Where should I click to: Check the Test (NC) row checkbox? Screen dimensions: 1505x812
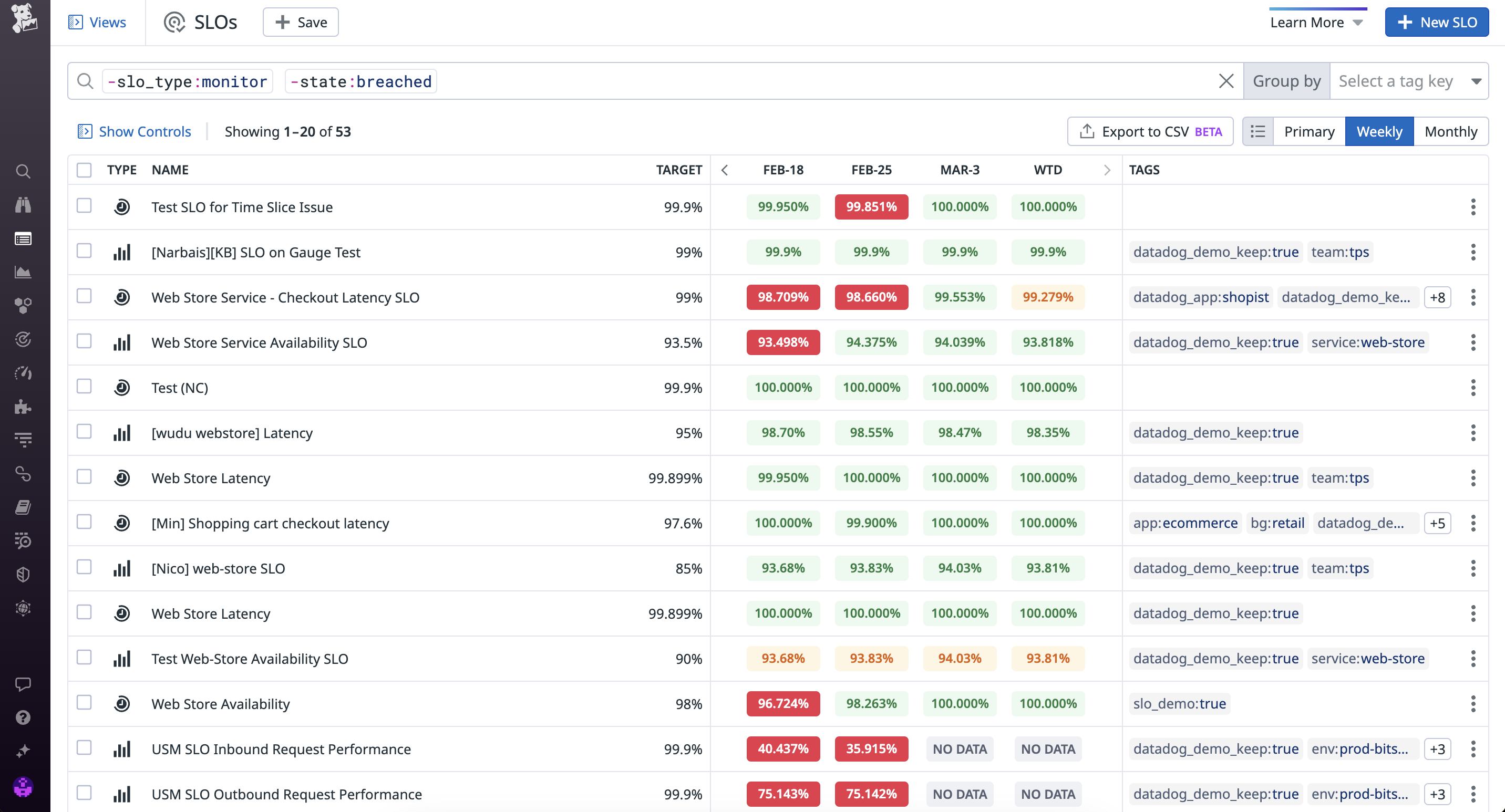84,387
